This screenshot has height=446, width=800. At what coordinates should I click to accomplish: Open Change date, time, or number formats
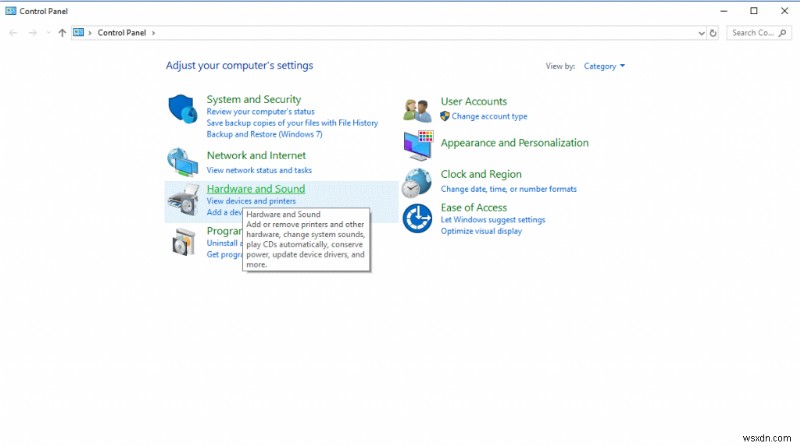pyautogui.click(x=508, y=189)
